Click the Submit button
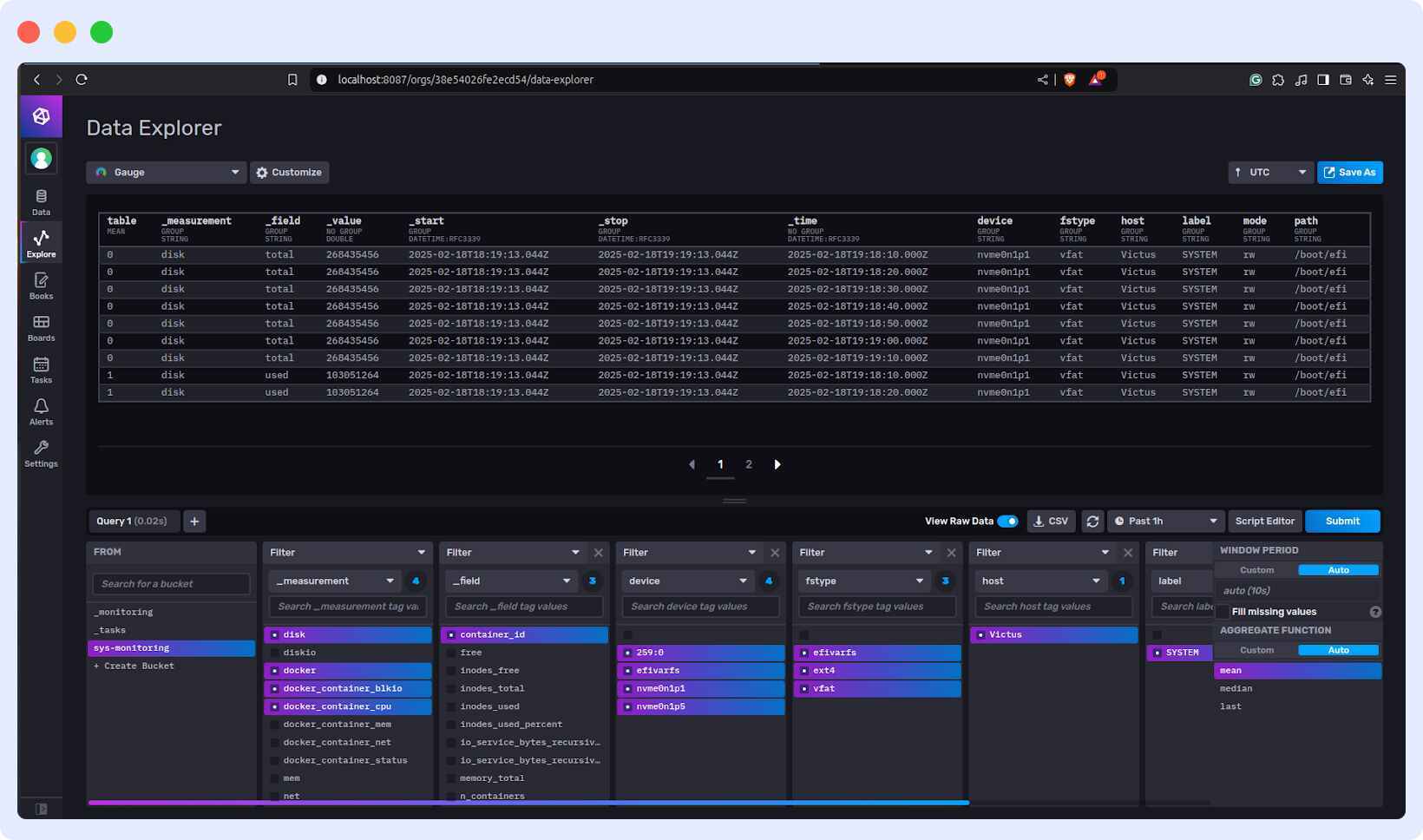The height and width of the screenshot is (840, 1423). 1342,521
